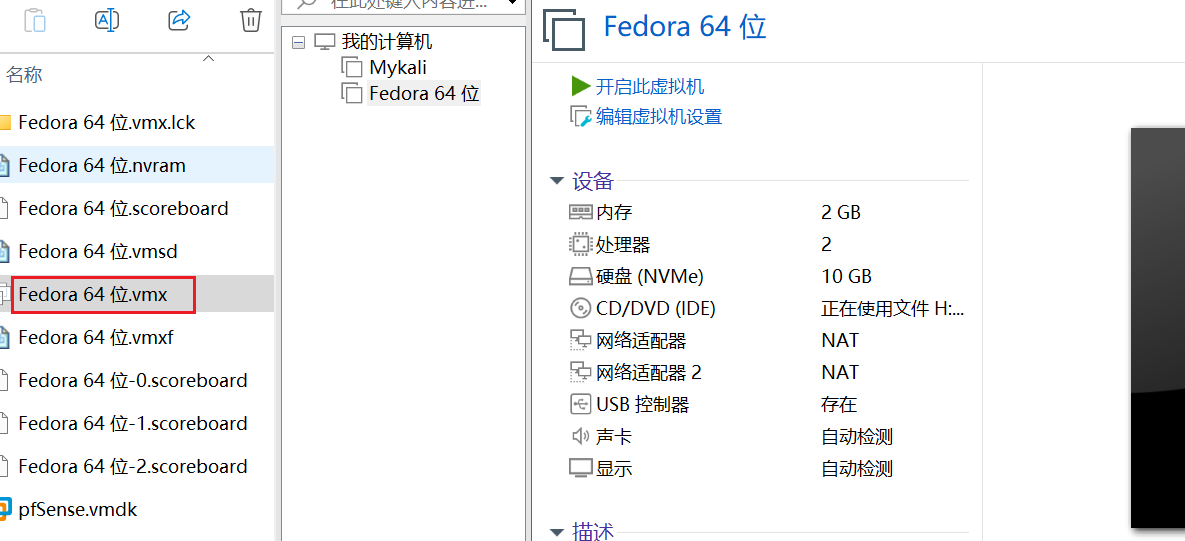
Task: Click the memory device icon
Action: point(580,212)
